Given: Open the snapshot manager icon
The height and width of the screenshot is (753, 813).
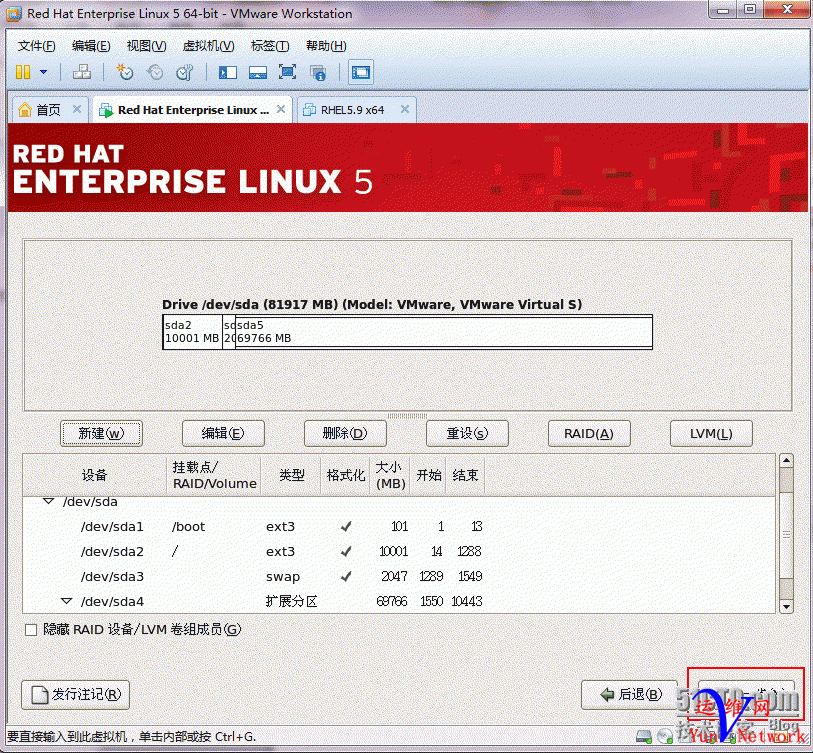Looking at the screenshot, I should pos(185,72).
